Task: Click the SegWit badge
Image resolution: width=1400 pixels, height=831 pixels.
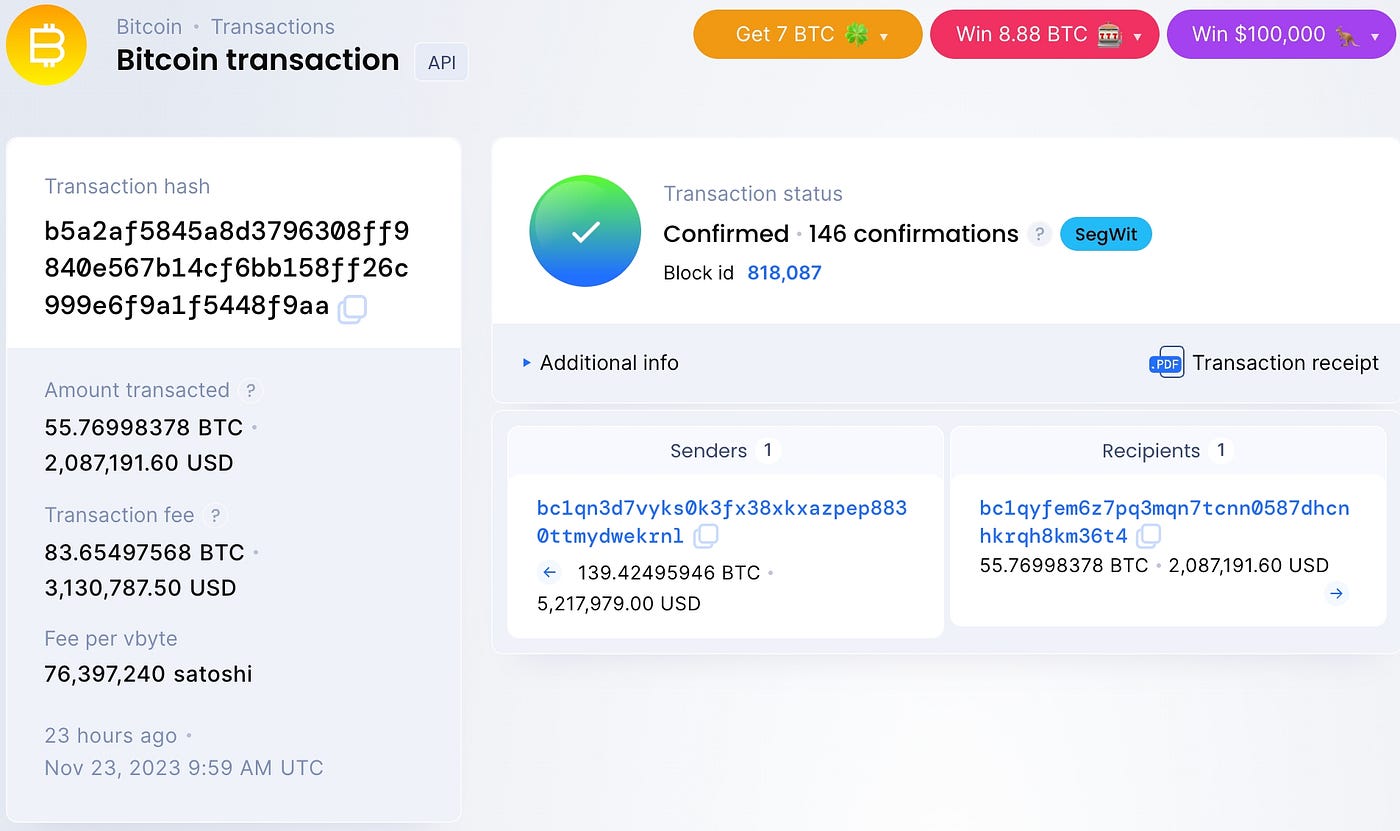Action: [x=1106, y=234]
